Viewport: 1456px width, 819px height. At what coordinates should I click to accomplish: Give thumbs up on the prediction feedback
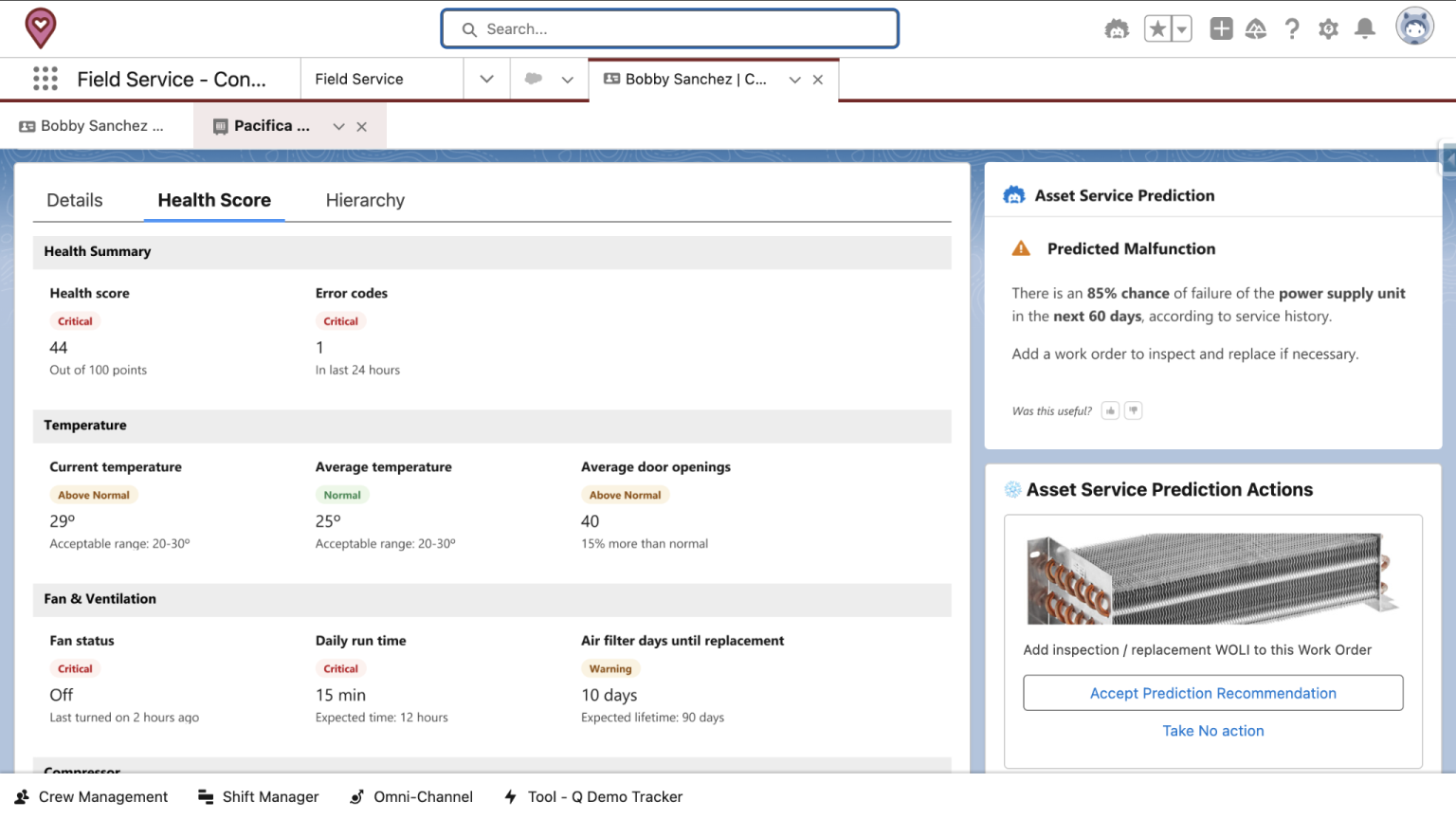click(1110, 409)
